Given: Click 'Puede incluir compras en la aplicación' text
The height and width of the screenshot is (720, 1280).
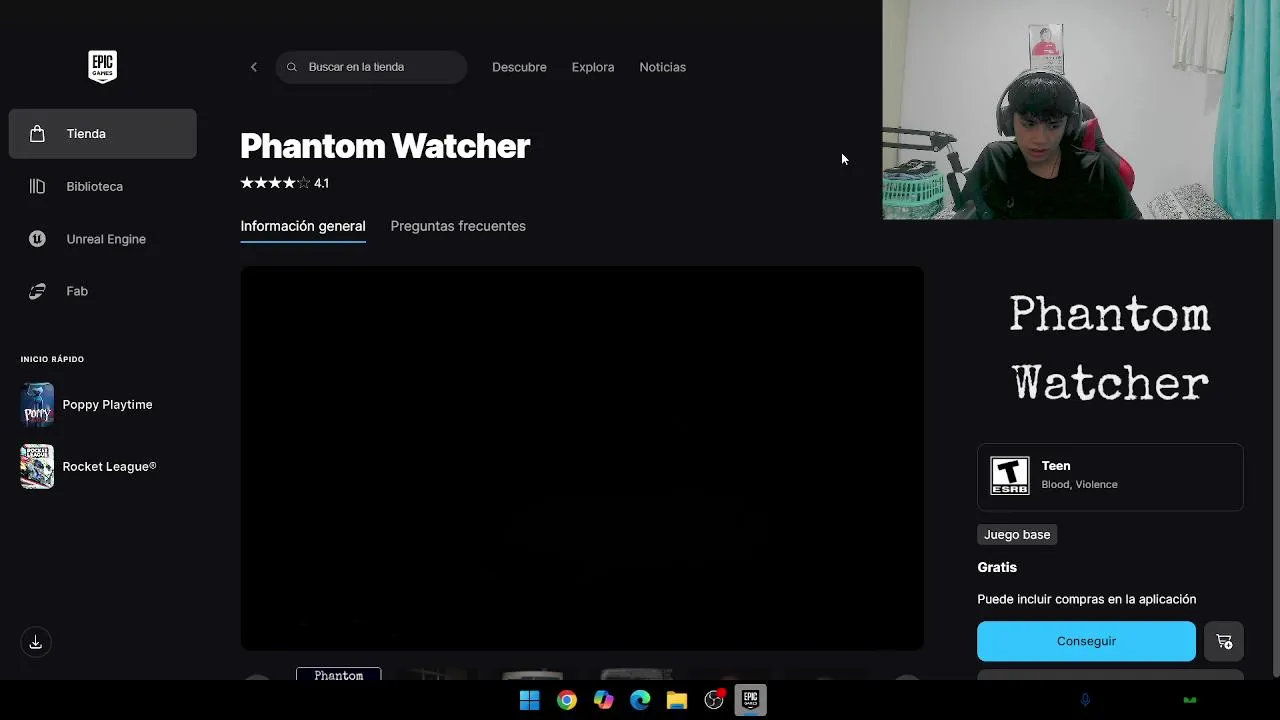Looking at the screenshot, I should 1087,599.
